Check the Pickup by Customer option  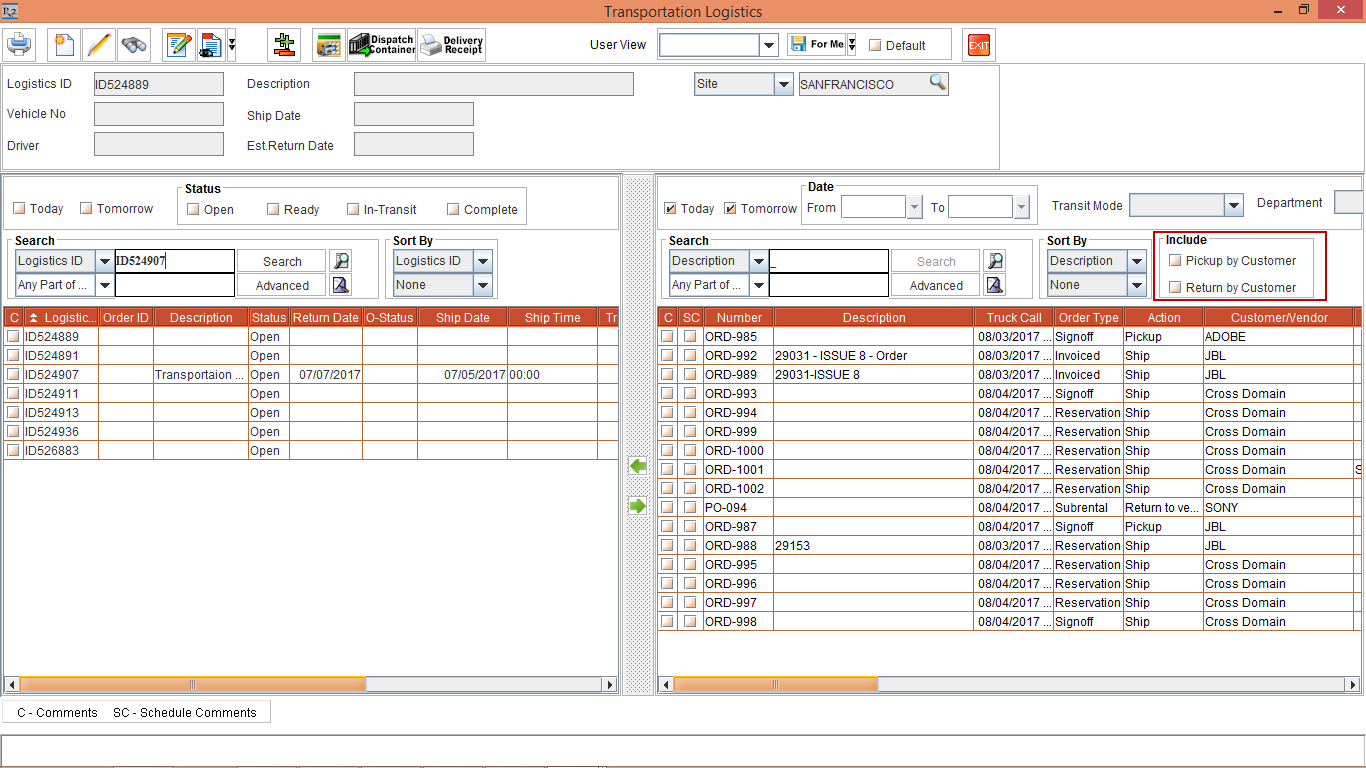pyautogui.click(x=1175, y=260)
